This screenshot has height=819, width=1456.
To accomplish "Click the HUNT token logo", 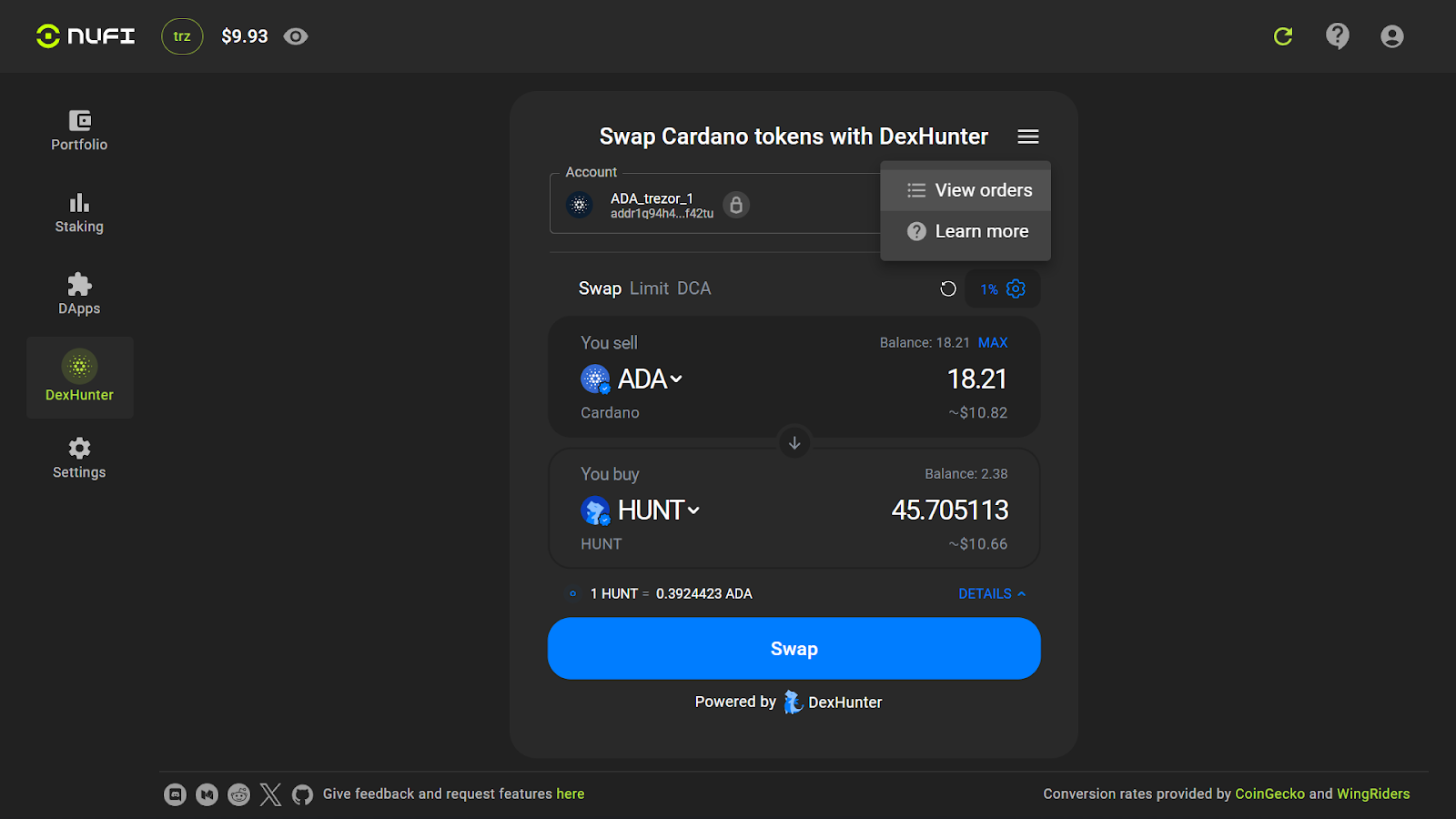I will [595, 511].
